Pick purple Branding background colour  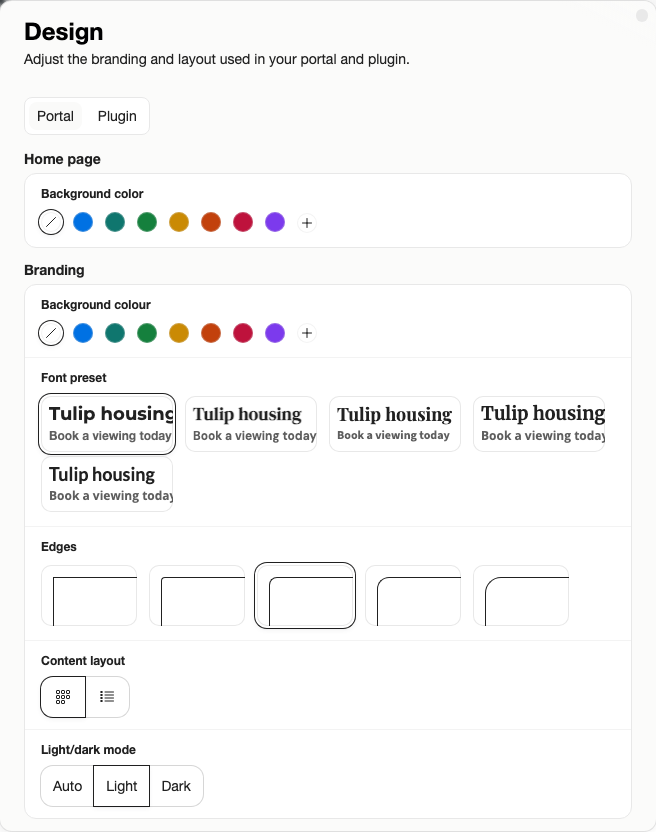point(275,333)
